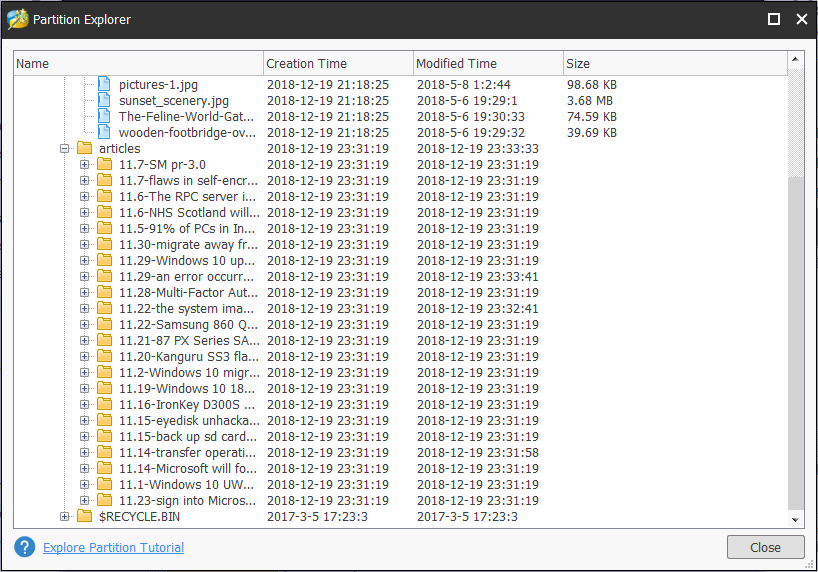Viewport: 818px width, 572px height.
Task: Click the $RECYCLE.BIN folder icon
Action: click(85, 517)
